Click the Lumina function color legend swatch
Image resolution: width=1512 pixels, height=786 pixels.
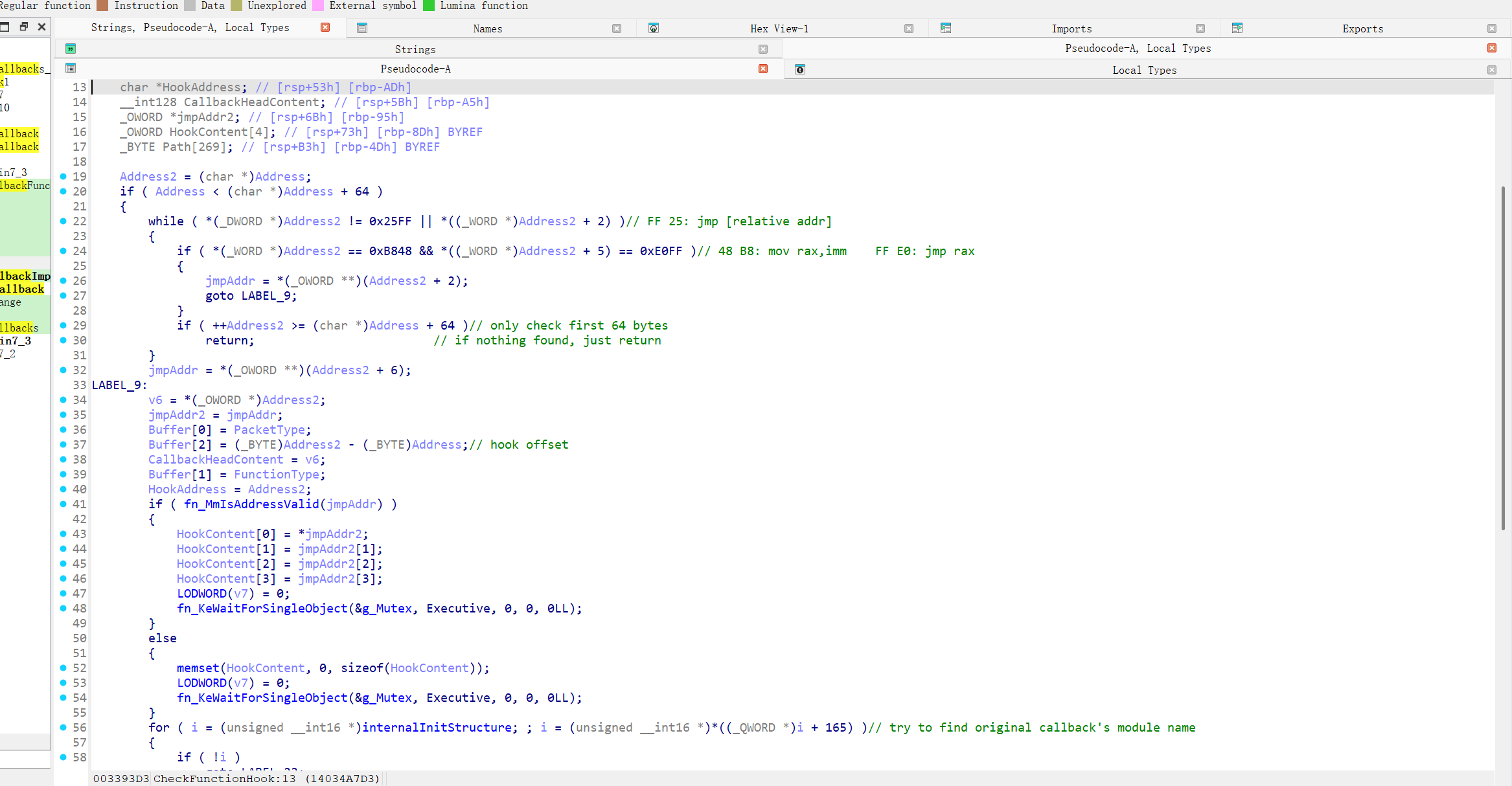429,6
